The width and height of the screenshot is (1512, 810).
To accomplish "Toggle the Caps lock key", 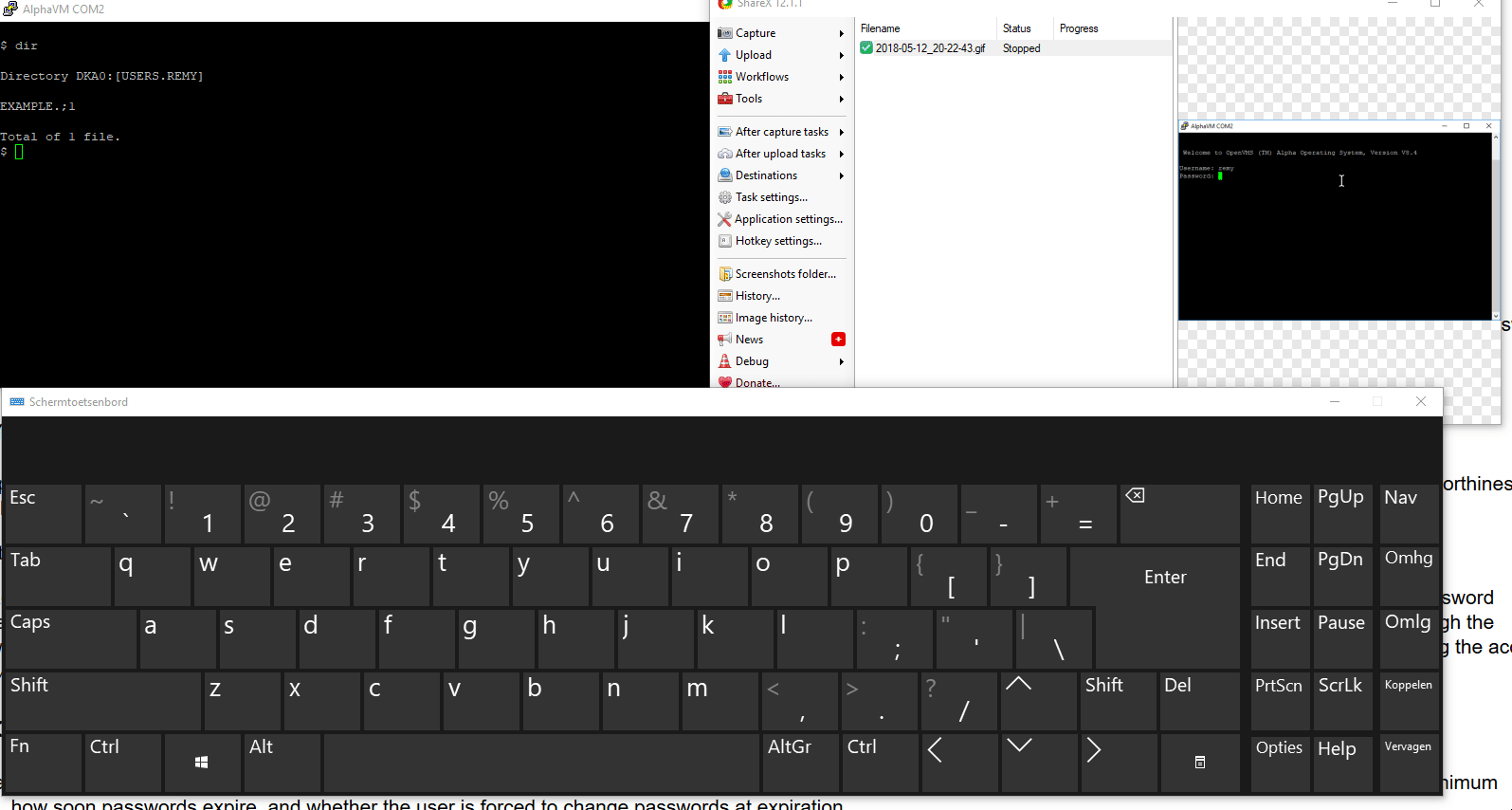I will coord(71,638).
